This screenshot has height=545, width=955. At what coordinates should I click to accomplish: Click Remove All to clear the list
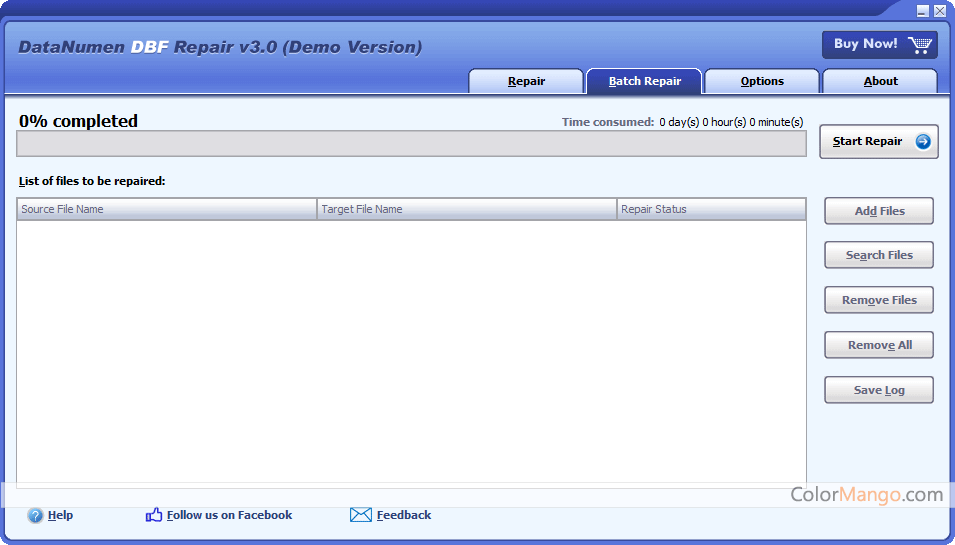click(879, 345)
